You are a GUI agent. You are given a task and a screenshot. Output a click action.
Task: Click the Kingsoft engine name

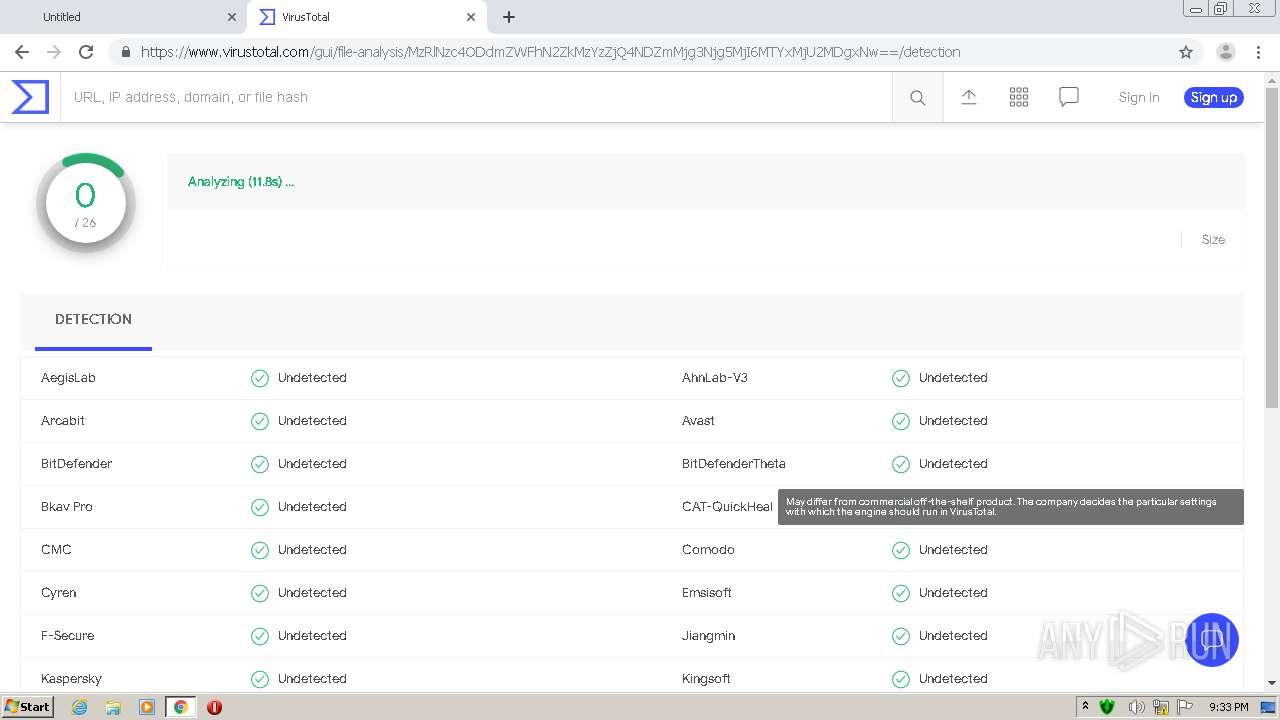(x=706, y=679)
